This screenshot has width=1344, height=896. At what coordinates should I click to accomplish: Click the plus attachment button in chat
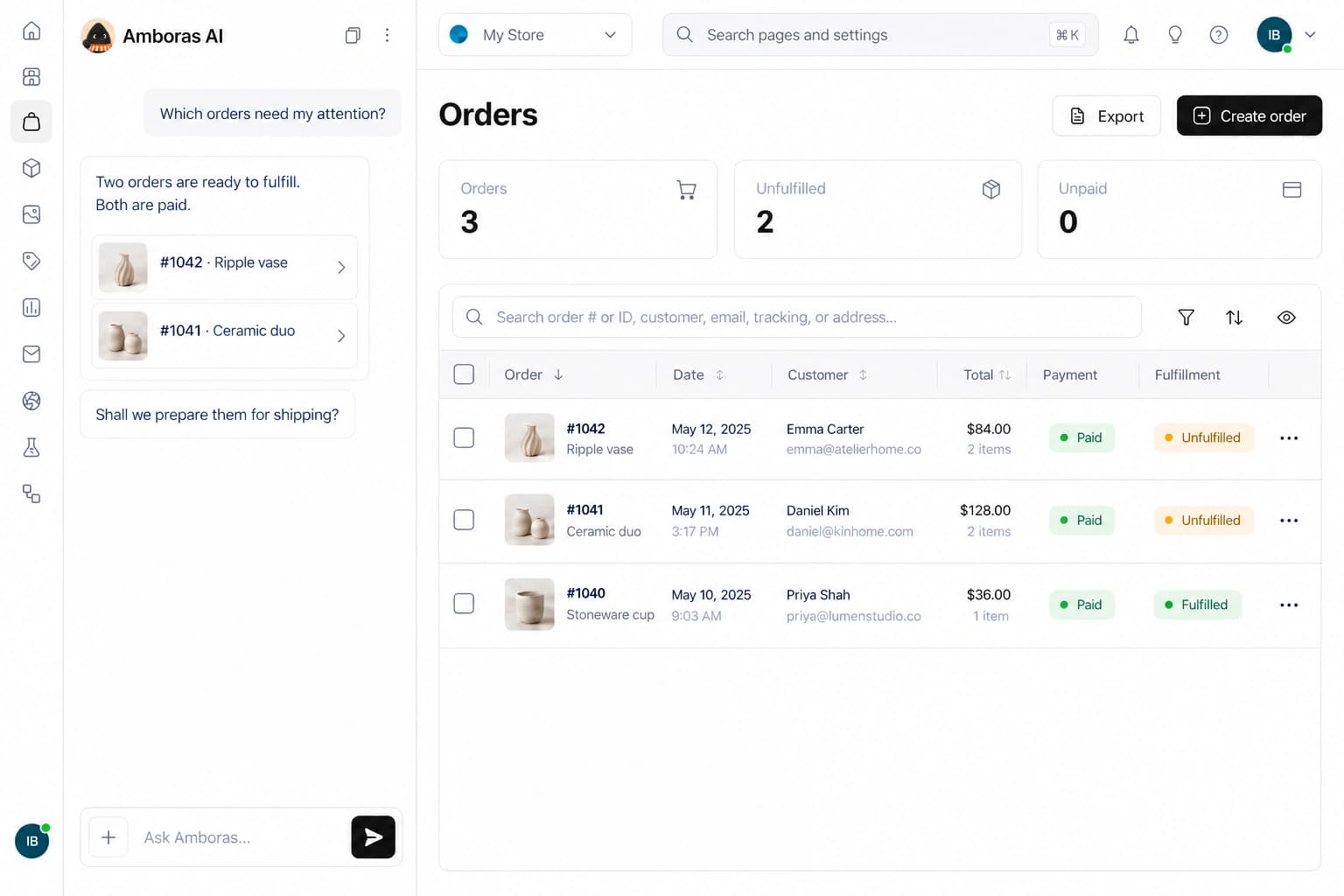(108, 837)
